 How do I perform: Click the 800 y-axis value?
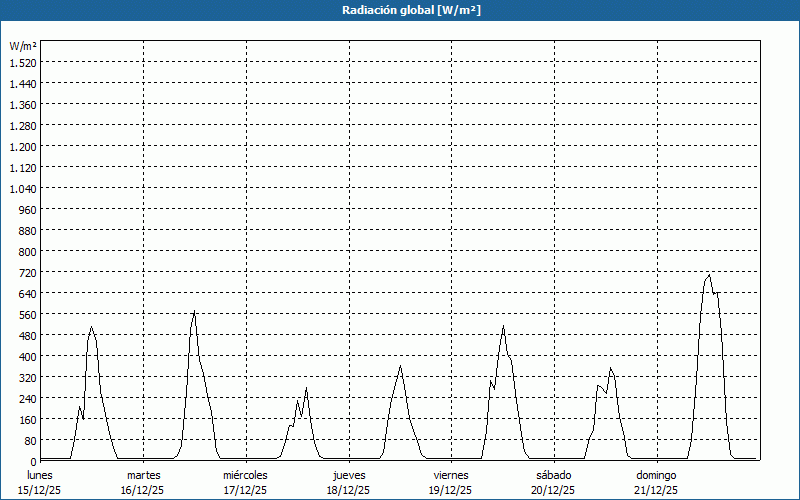[x=28, y=252]
